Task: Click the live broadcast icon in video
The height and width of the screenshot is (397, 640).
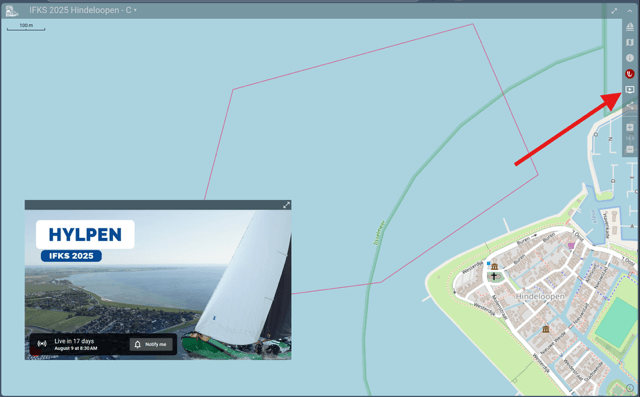Action: tap(42, 344)
